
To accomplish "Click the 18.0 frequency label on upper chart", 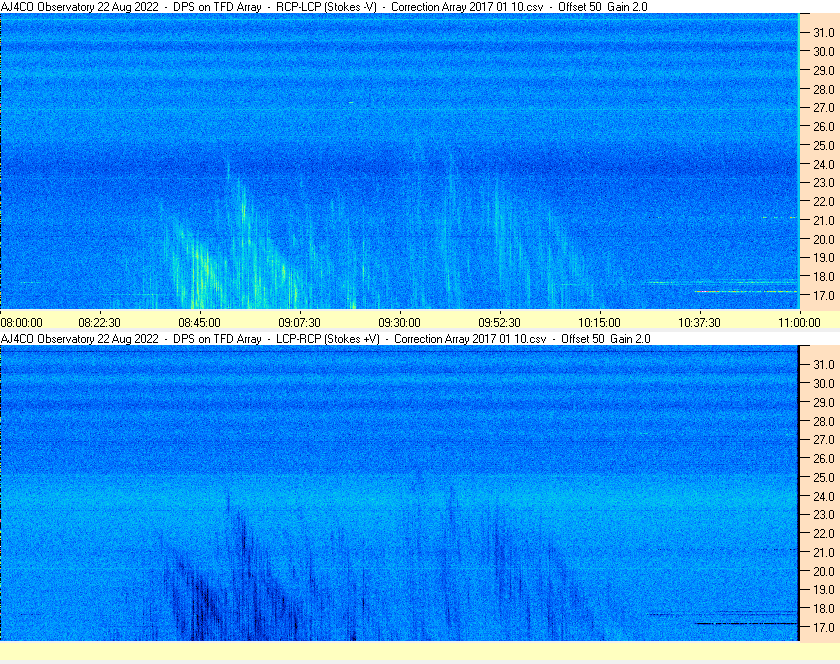I will point(824,277).
